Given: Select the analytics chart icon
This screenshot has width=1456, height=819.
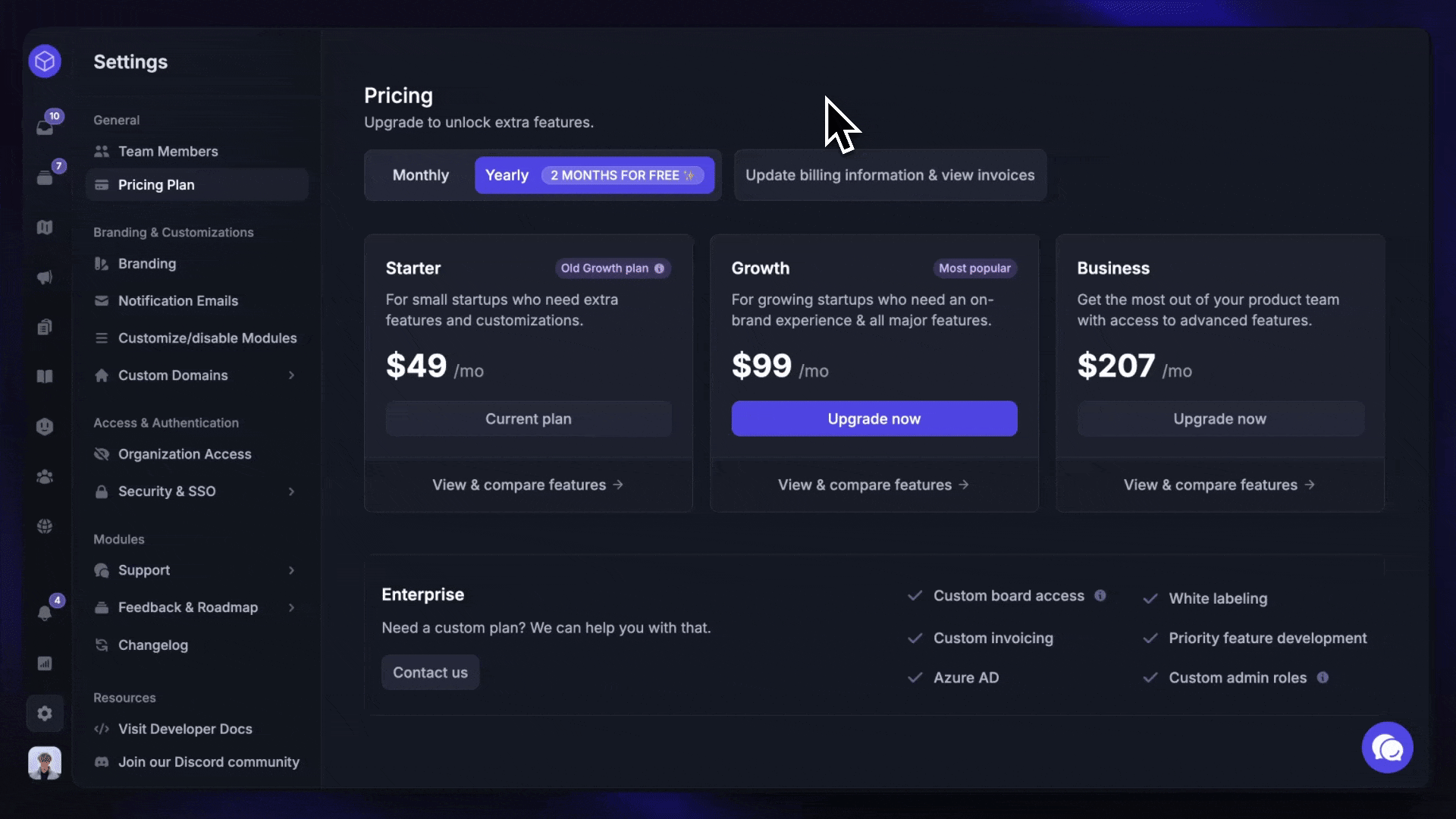Looking at the screenshot, I should [45, 663].
